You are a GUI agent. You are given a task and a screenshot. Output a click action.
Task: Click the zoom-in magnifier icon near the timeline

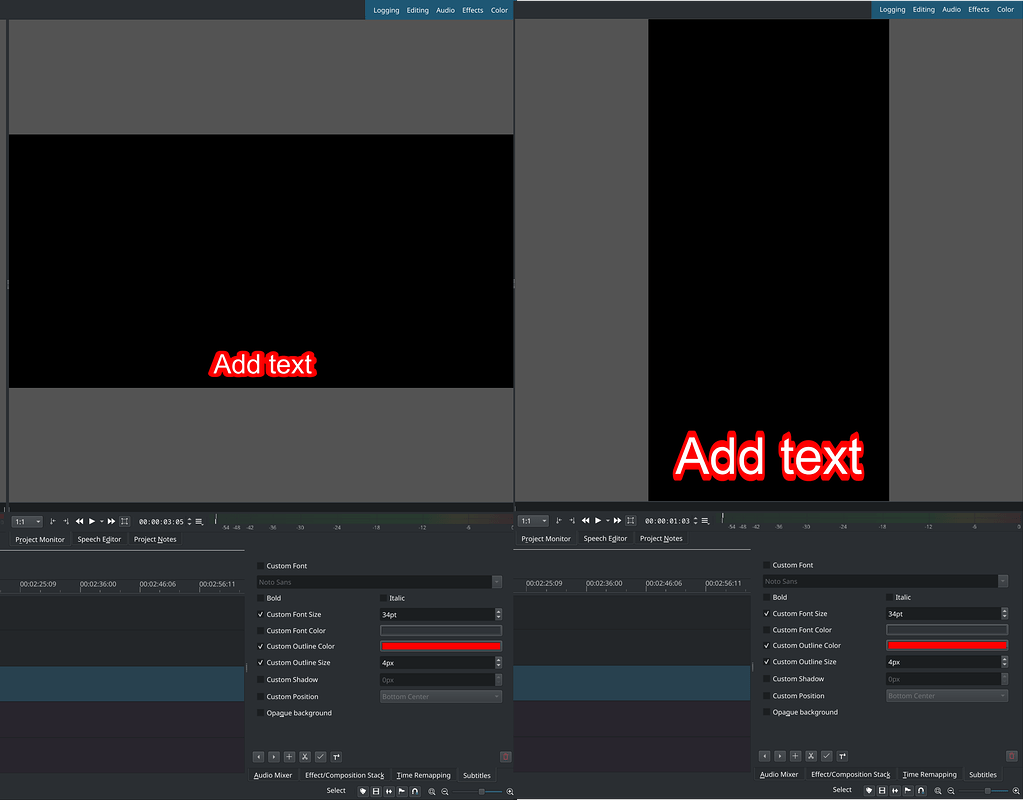click(x=432, y=790)
